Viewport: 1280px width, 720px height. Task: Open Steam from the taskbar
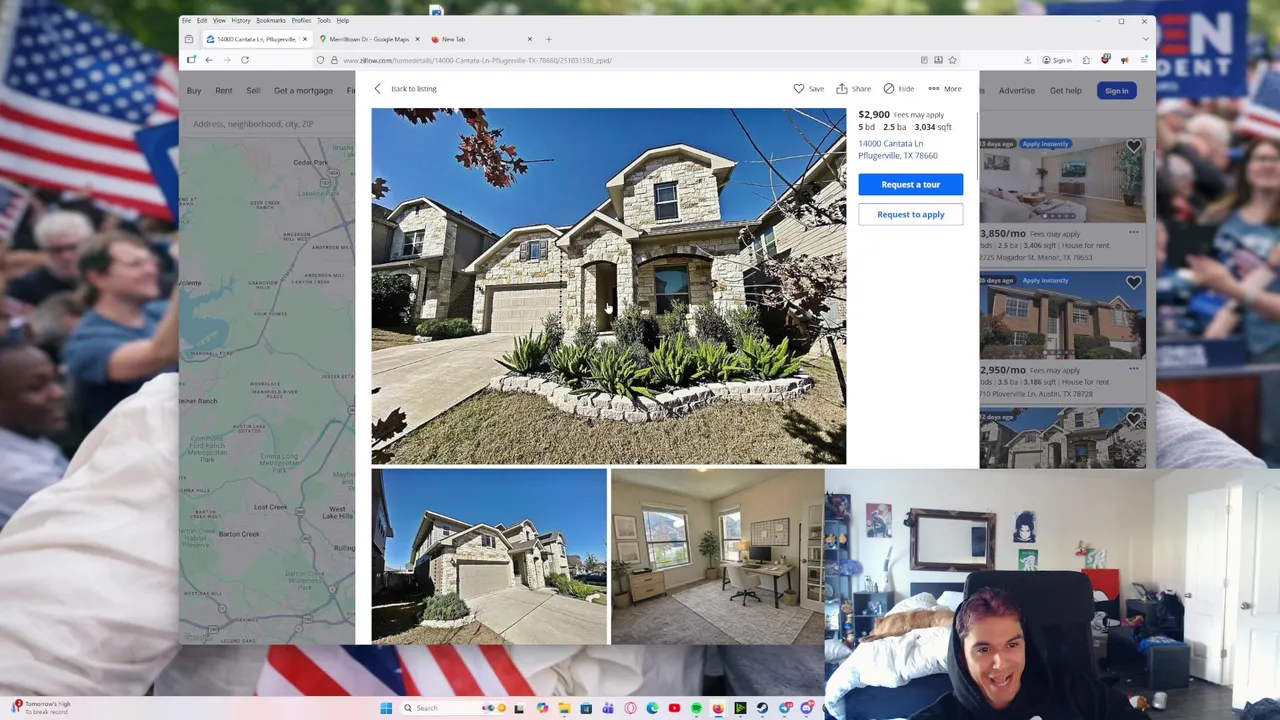pos(762,708)
